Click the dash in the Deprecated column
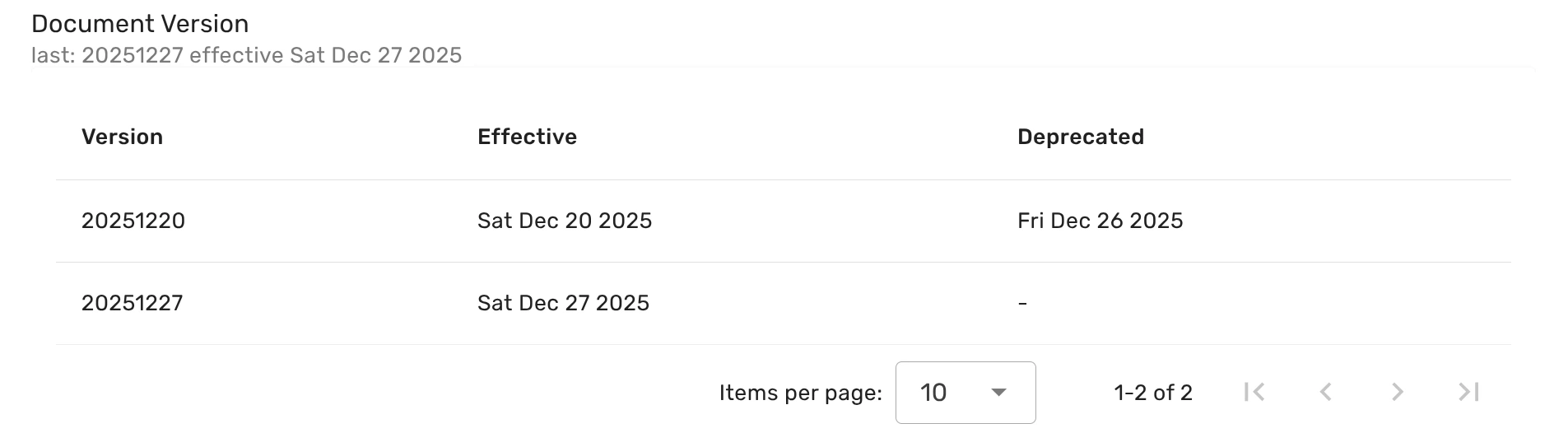The image size is (1568, 433). [x=1022, y=304]
